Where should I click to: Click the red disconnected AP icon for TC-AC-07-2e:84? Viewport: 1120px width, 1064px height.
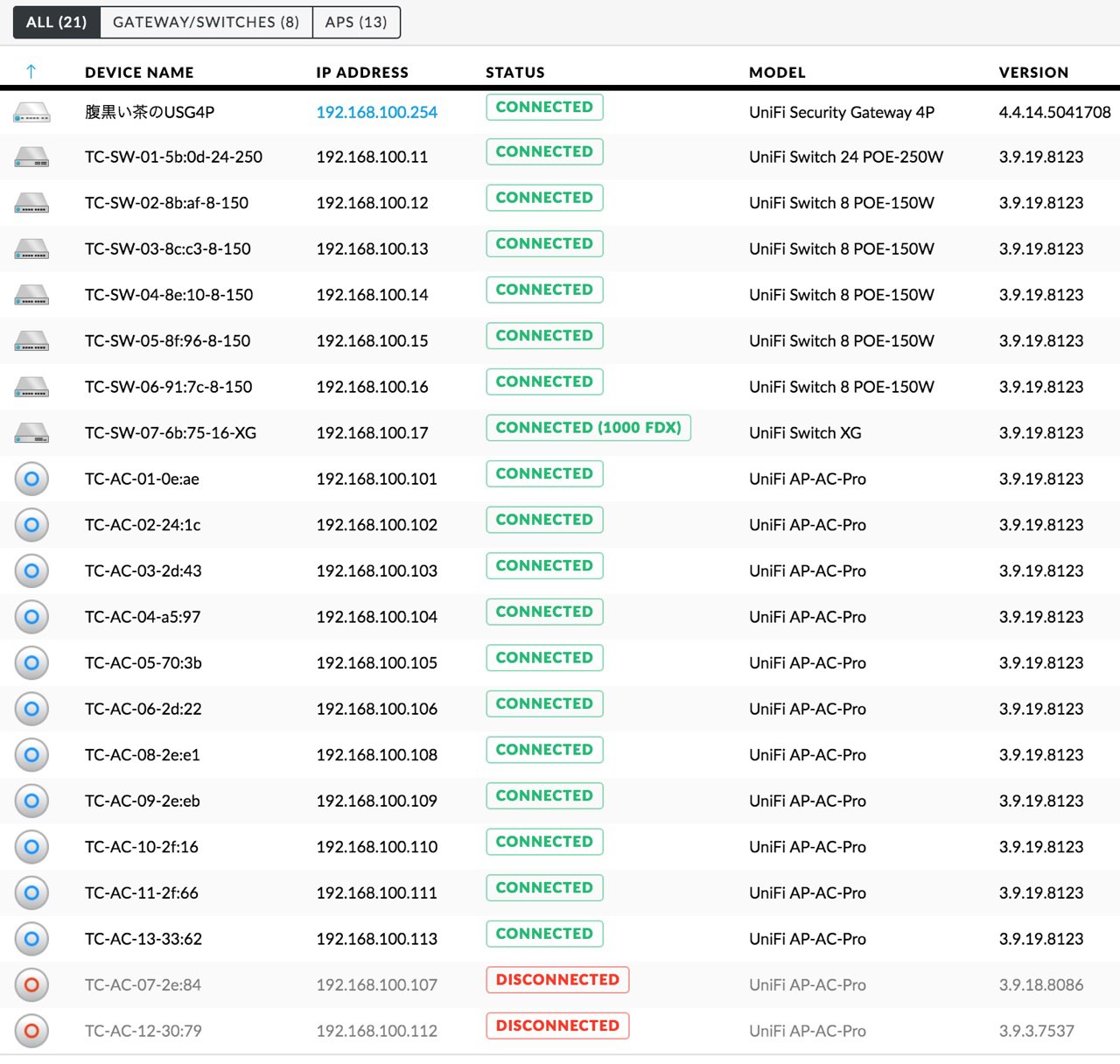tap(31, 985)
